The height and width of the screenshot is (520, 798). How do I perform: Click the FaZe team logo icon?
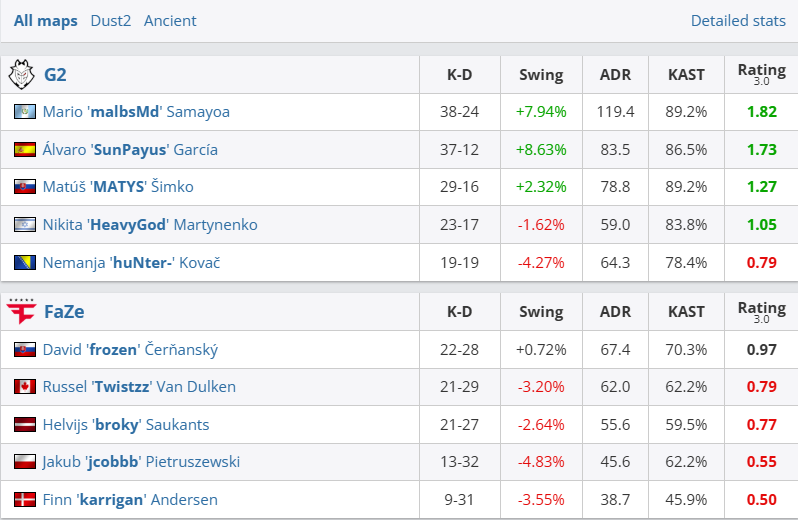22,311
